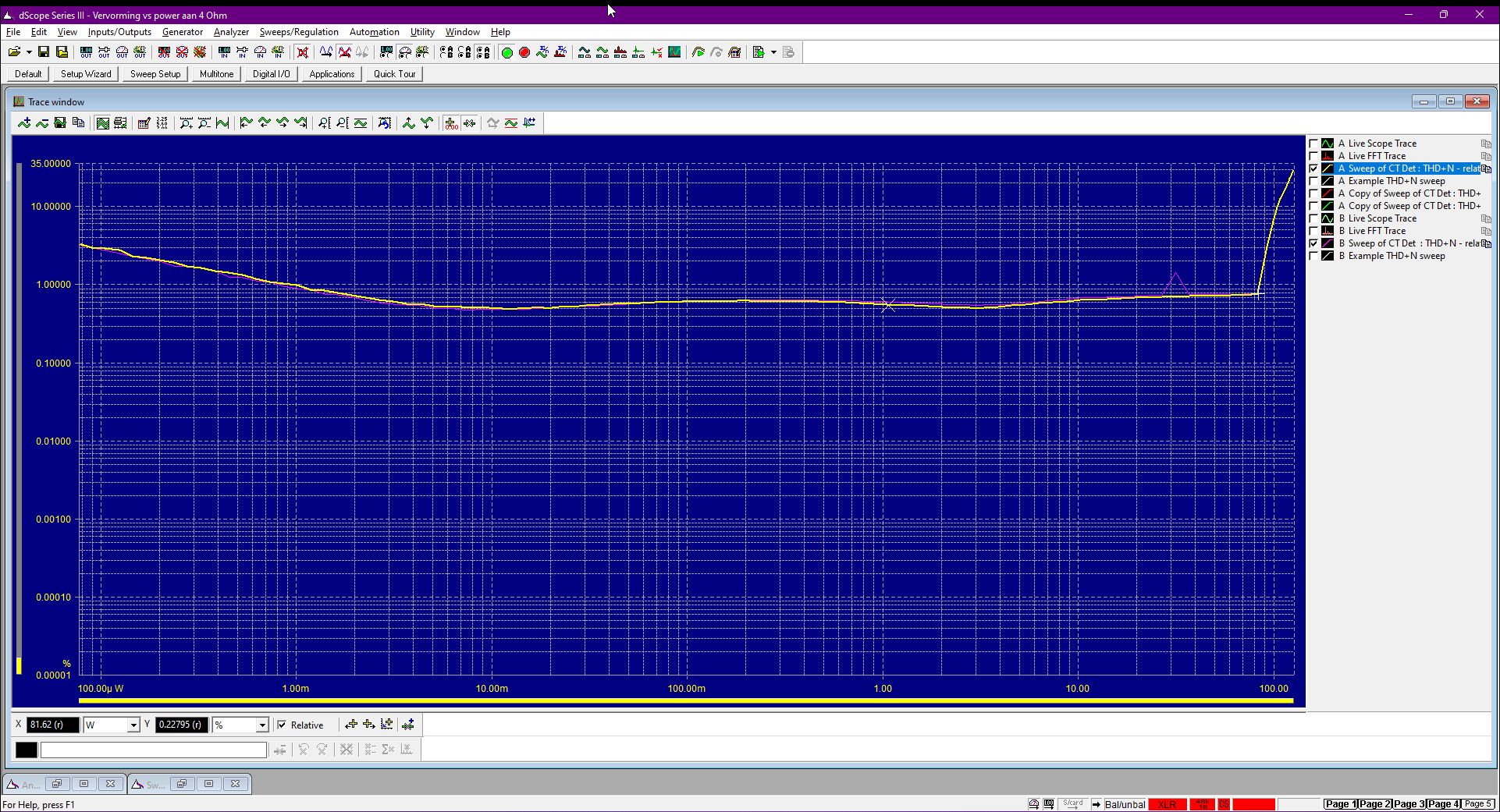Switch to Page 4 in status bar
The height and width of the screenshot is (812, 1500).
tap(1443, 804)
